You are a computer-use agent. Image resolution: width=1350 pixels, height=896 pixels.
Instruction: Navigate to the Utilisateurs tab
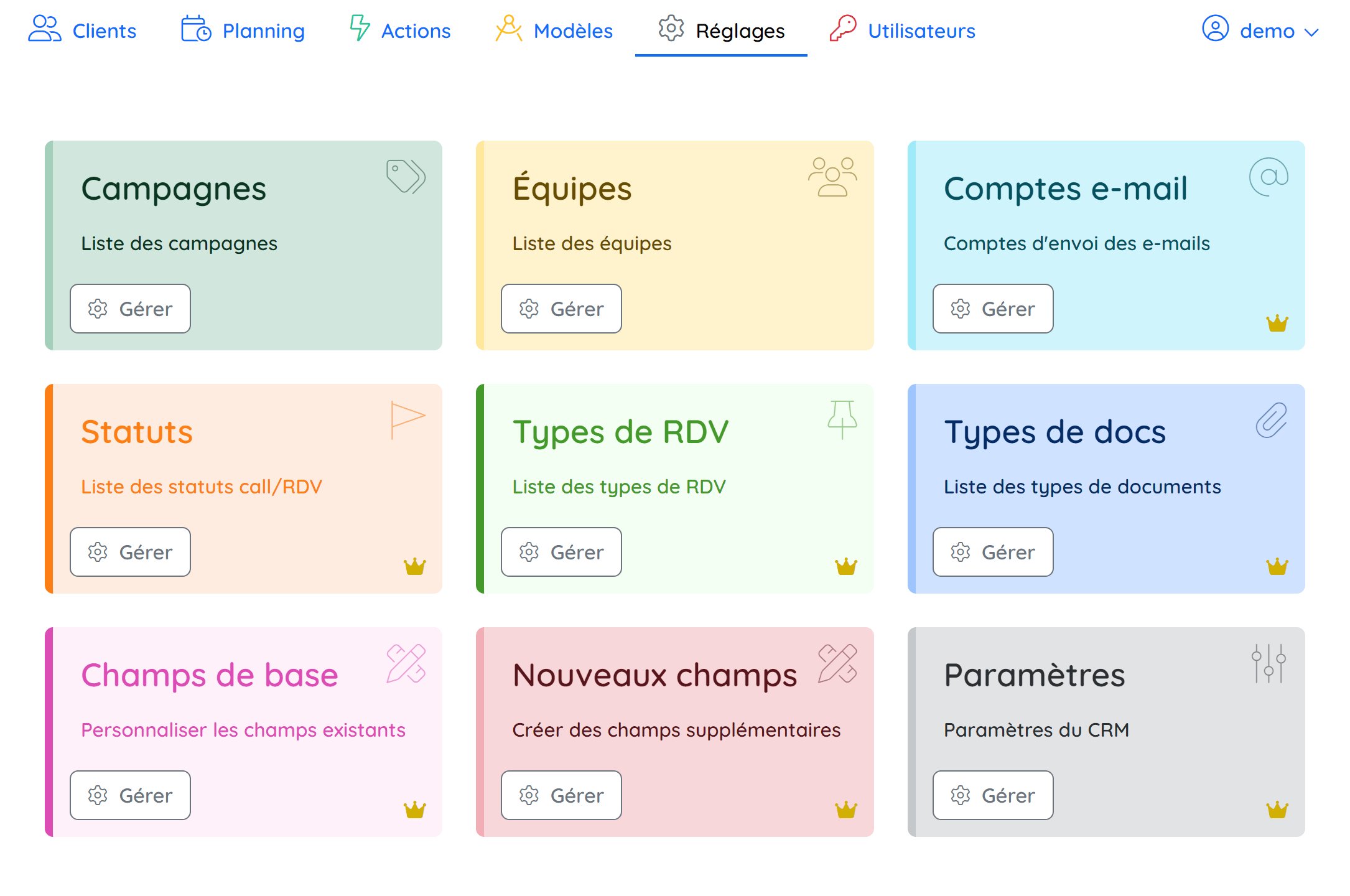902,30
